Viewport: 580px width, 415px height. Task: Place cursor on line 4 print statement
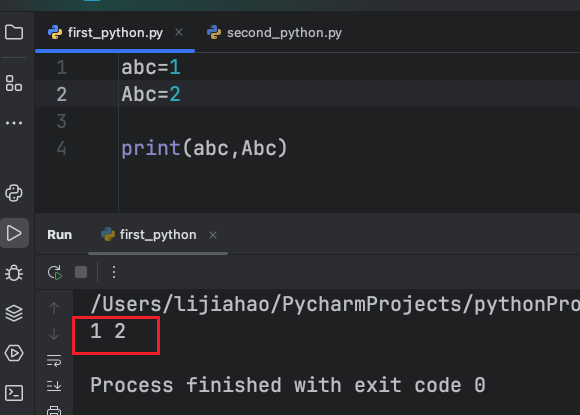(x=204, y=148)
